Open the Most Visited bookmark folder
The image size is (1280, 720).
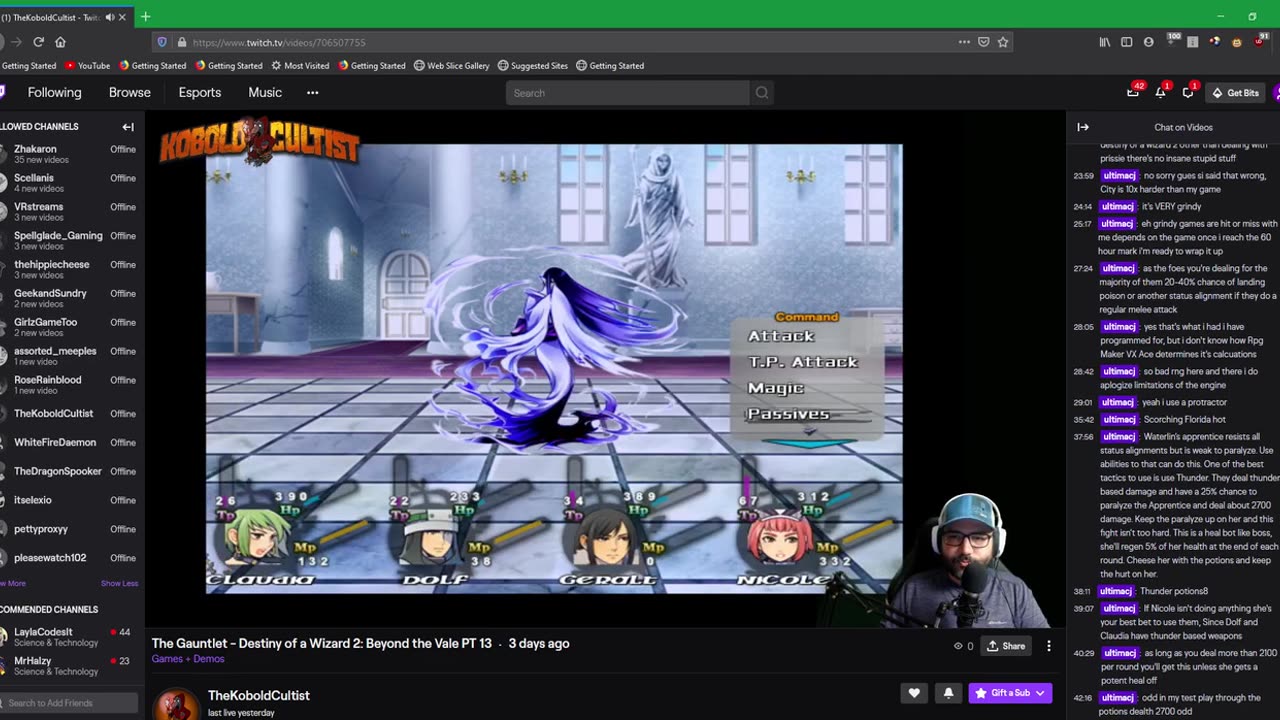[299, 66]
